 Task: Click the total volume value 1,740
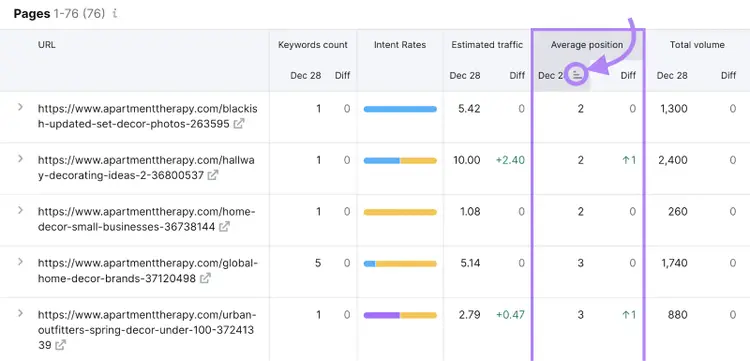click(x=673, y=263)
